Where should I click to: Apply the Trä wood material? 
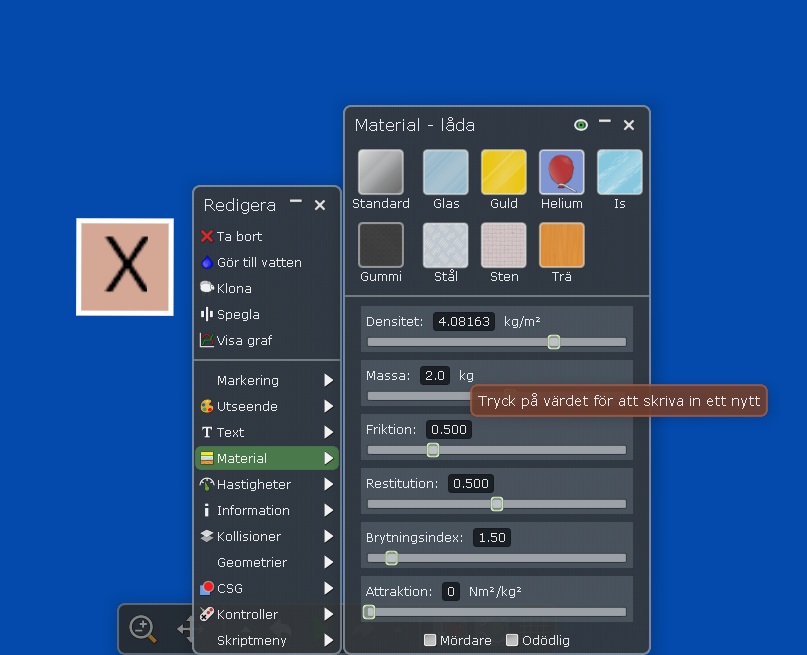561,245
